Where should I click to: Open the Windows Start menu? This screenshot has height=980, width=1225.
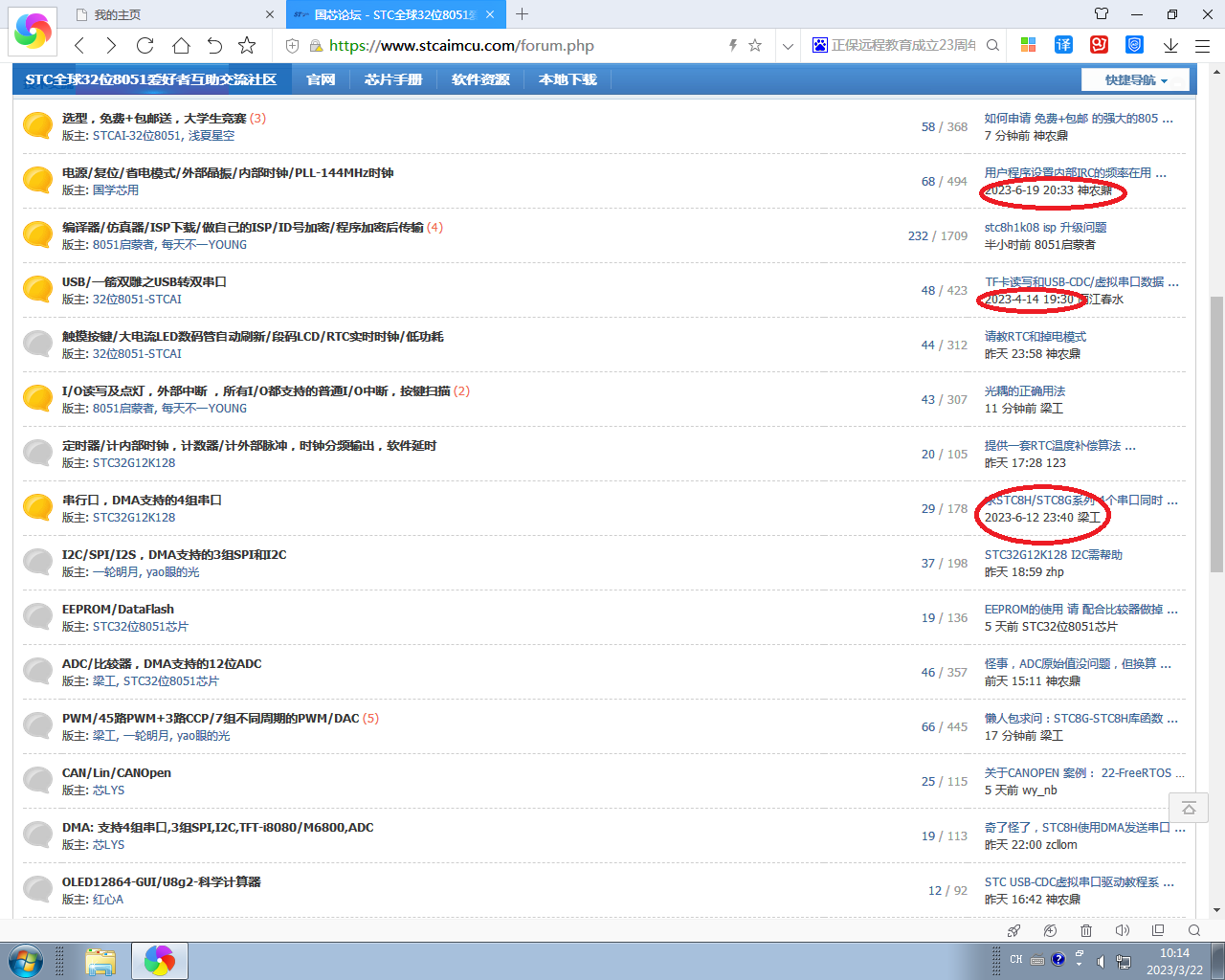[25, 960]
